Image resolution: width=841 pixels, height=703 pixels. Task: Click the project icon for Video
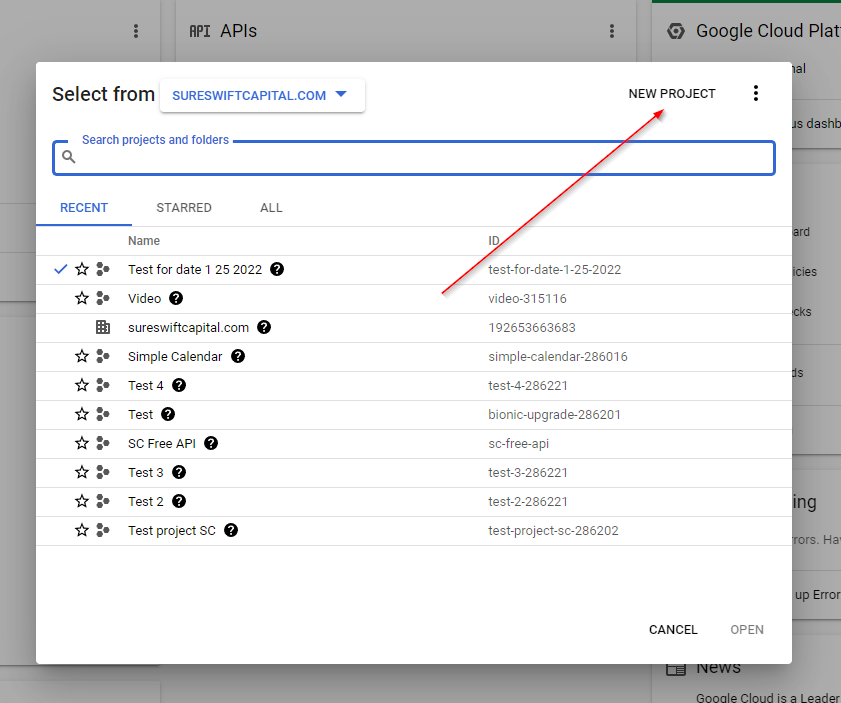click(103, 298)
